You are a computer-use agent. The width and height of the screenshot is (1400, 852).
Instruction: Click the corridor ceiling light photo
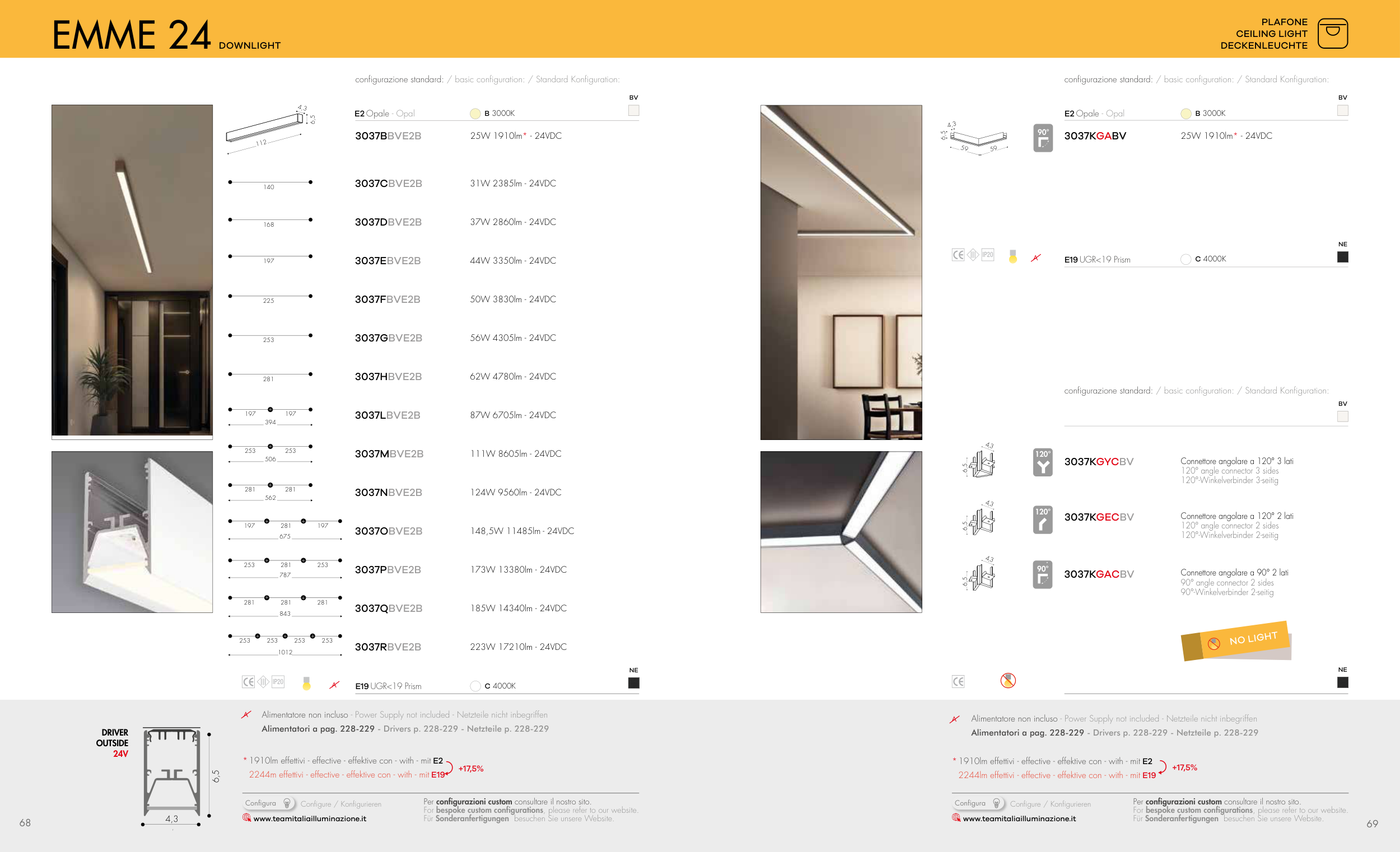click(x=132, y=271)
